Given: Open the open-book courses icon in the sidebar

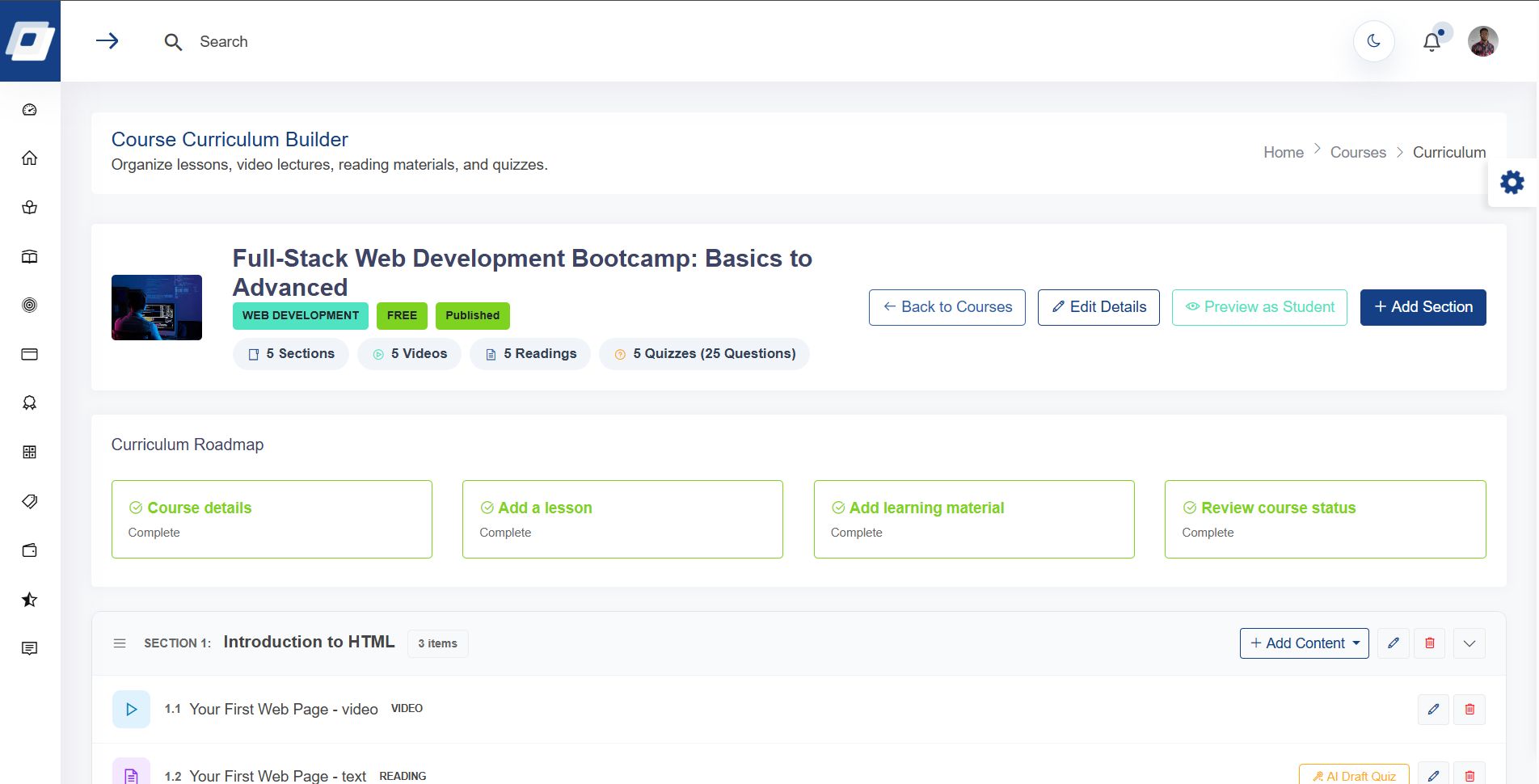Looking at the screenshot, I should coord(30,257).
